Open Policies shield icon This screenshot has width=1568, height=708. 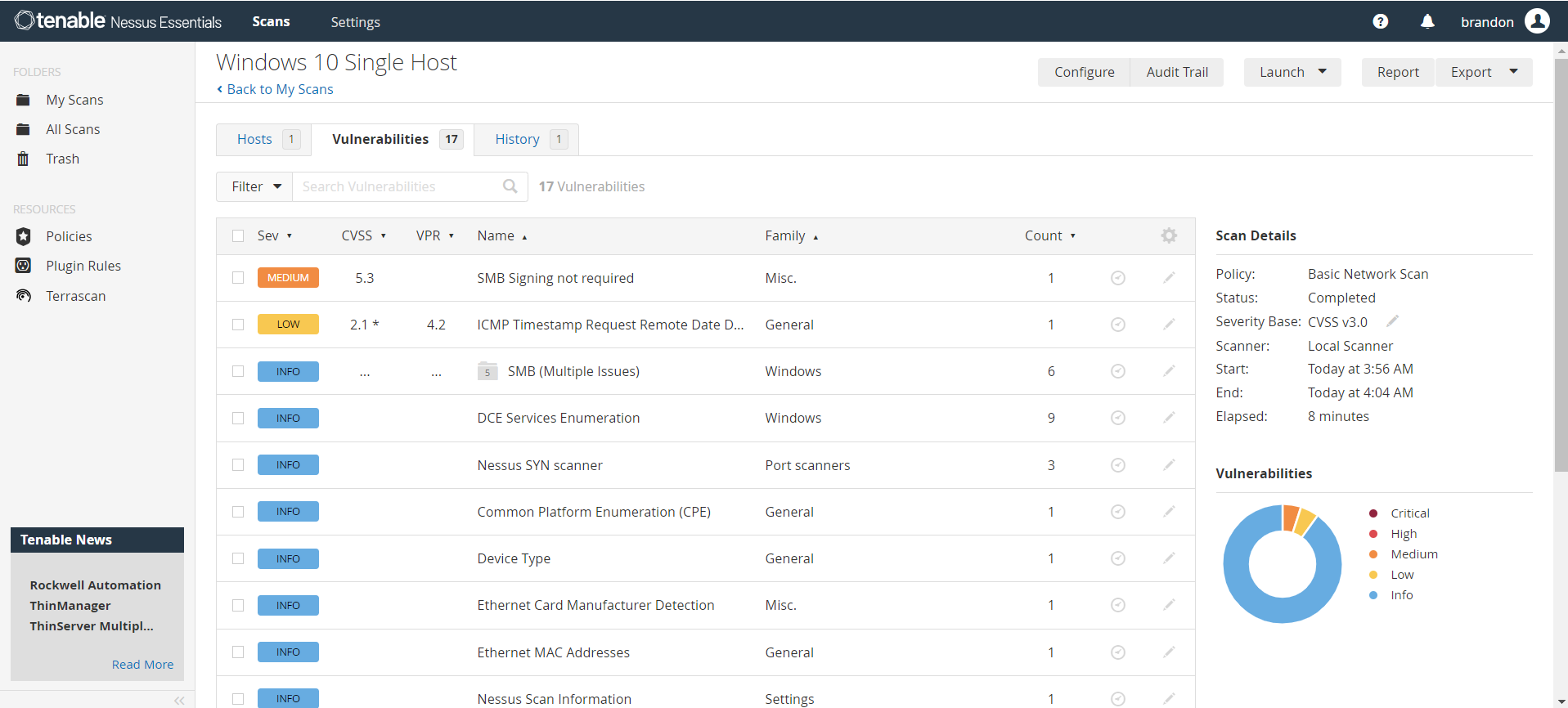coord(23,236)
